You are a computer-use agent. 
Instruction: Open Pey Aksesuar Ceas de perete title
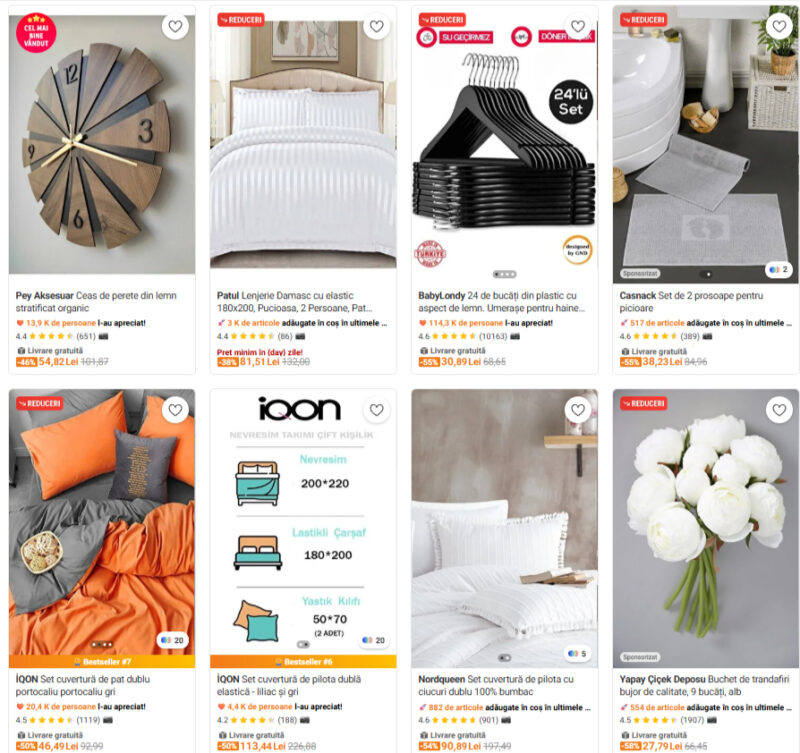coord(96,302)
